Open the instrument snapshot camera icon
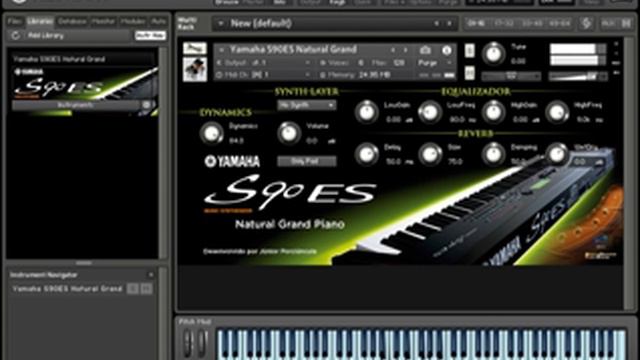 [425, 50]
